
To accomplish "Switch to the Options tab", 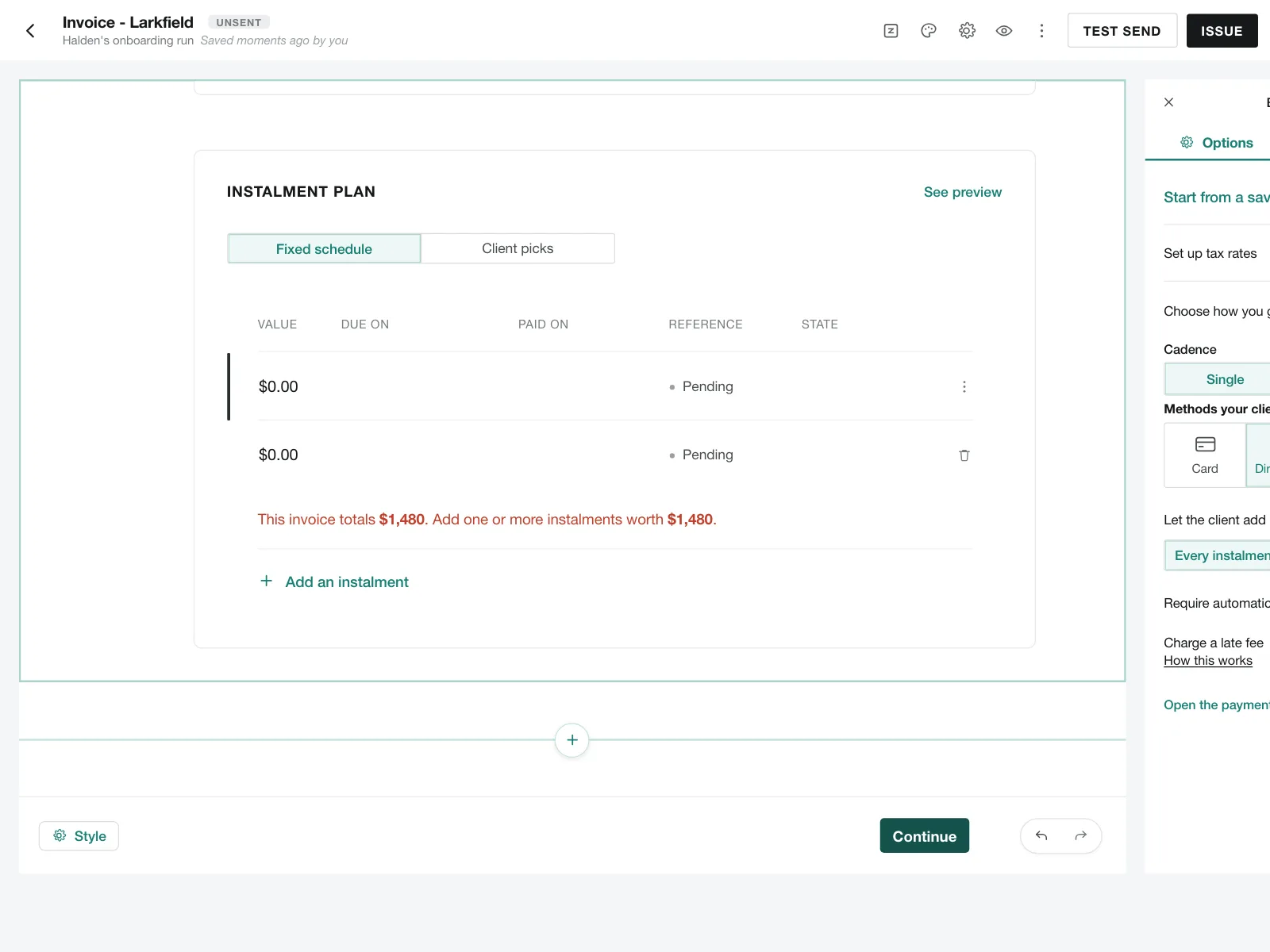I will (x=1217, y=143).
